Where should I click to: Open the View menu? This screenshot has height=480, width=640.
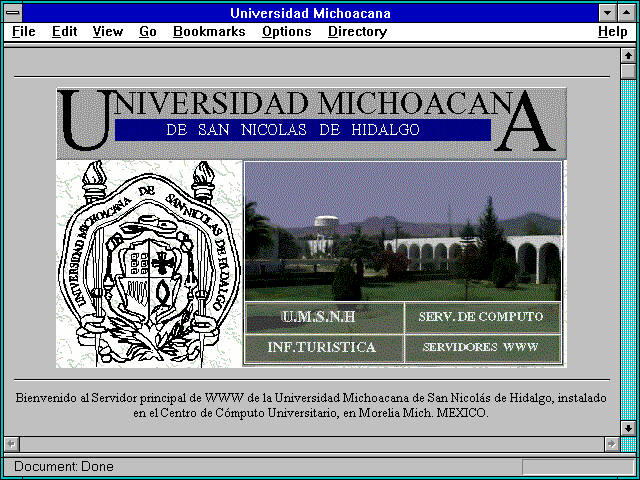108,31
